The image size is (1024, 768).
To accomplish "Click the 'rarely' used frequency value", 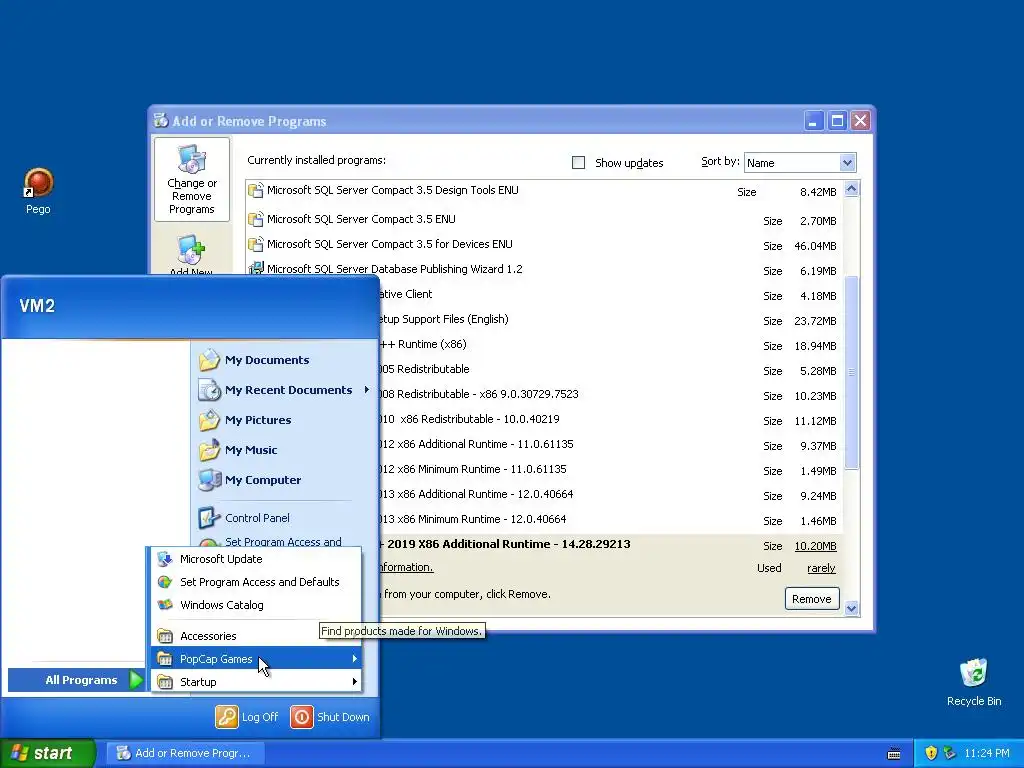I will 821,568.
